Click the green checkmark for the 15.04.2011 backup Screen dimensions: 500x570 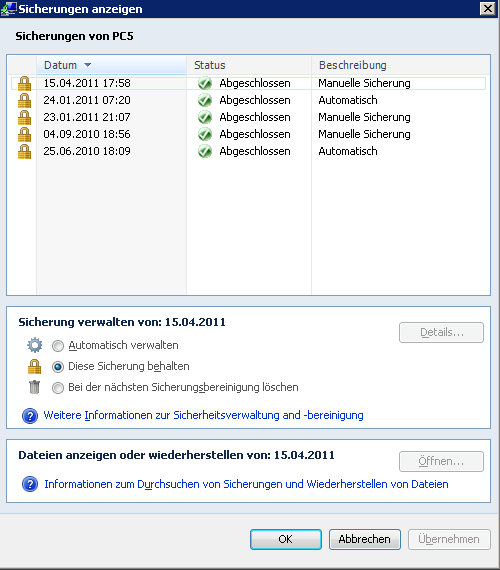pyautogui.click(x=205, y=83)
